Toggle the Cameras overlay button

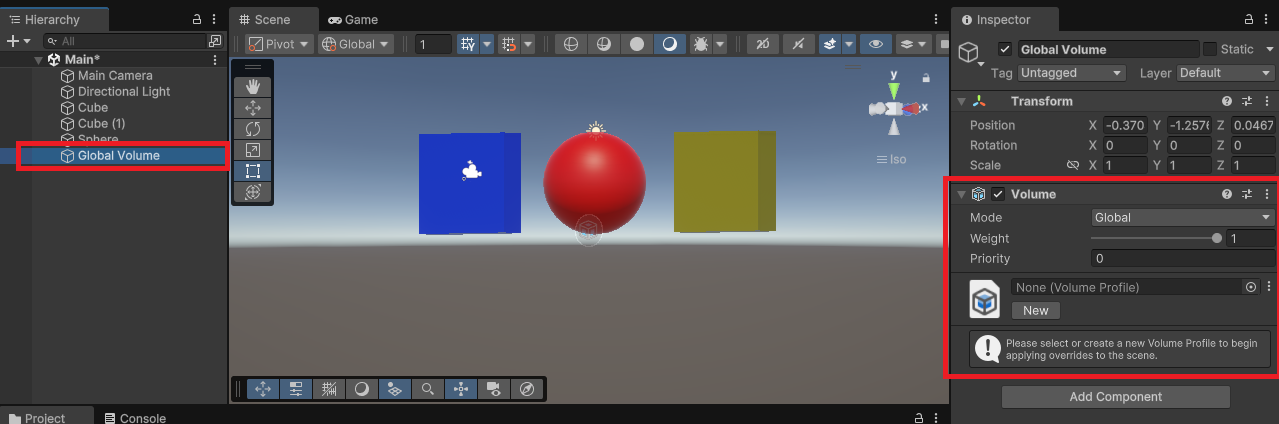coord(493,389)
